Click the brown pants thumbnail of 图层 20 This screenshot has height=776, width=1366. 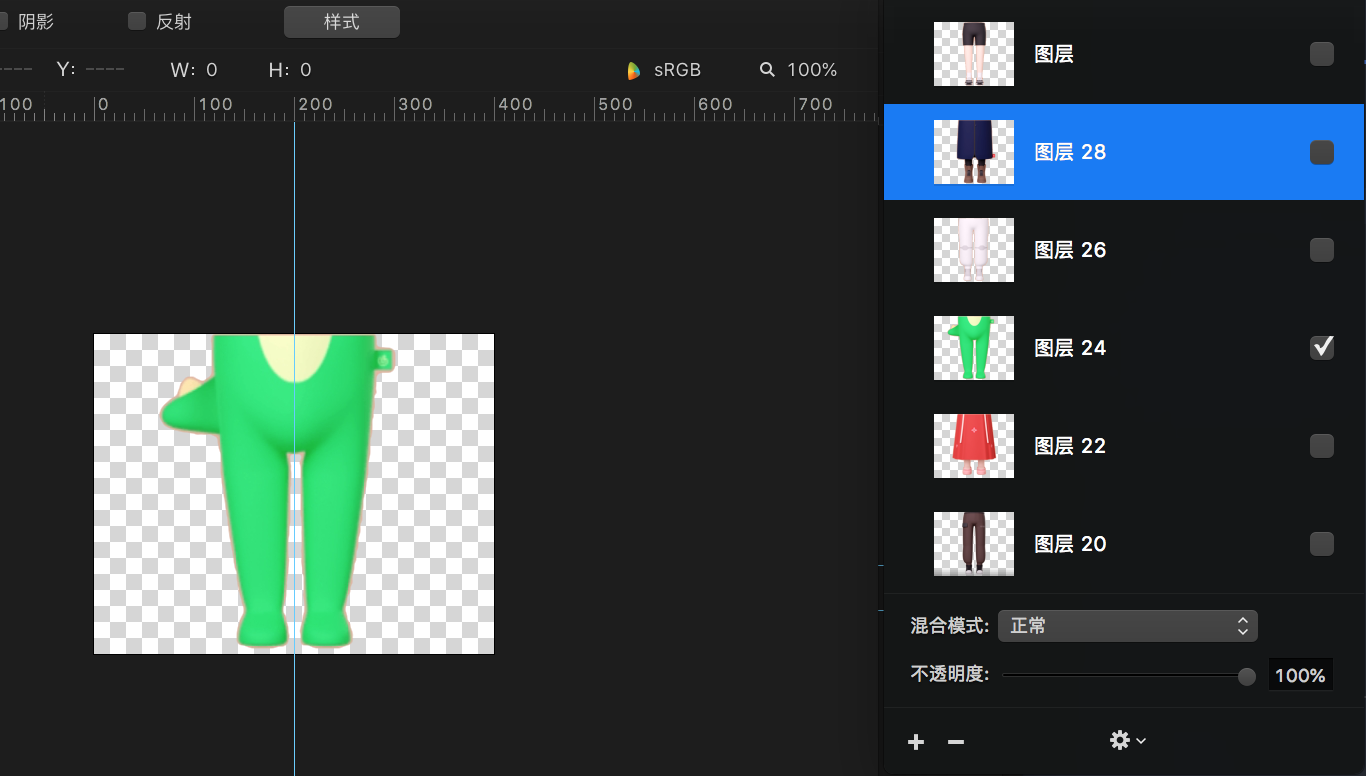[973, 544]
